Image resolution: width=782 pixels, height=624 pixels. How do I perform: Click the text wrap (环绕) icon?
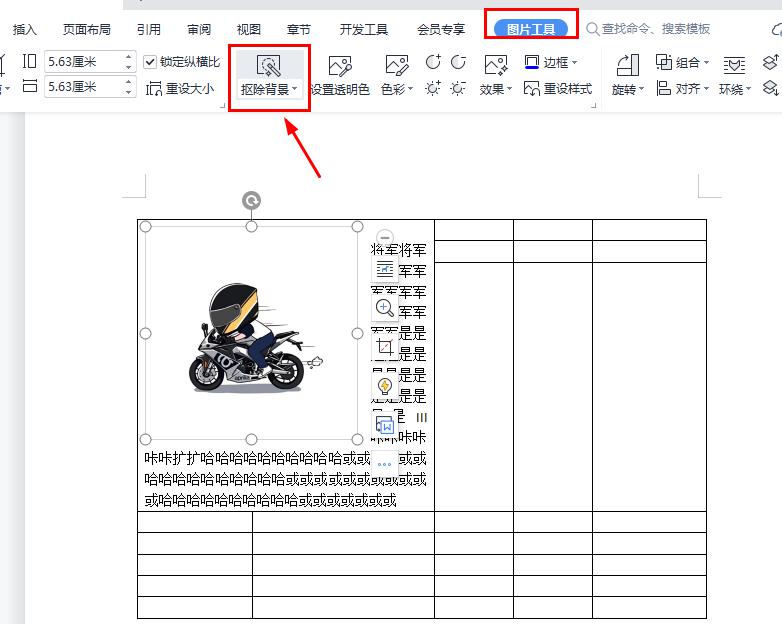tap(735, 65)
